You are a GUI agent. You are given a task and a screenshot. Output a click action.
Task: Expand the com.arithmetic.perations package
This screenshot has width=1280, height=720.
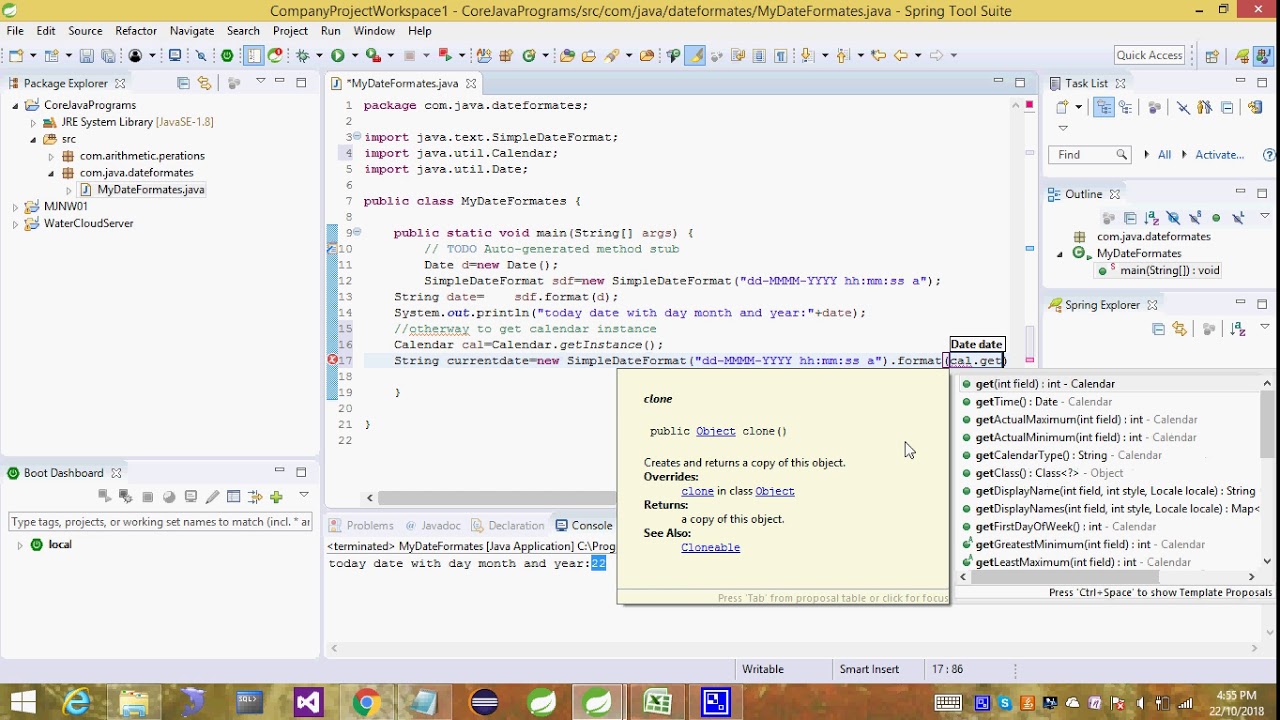coord(51,156)
